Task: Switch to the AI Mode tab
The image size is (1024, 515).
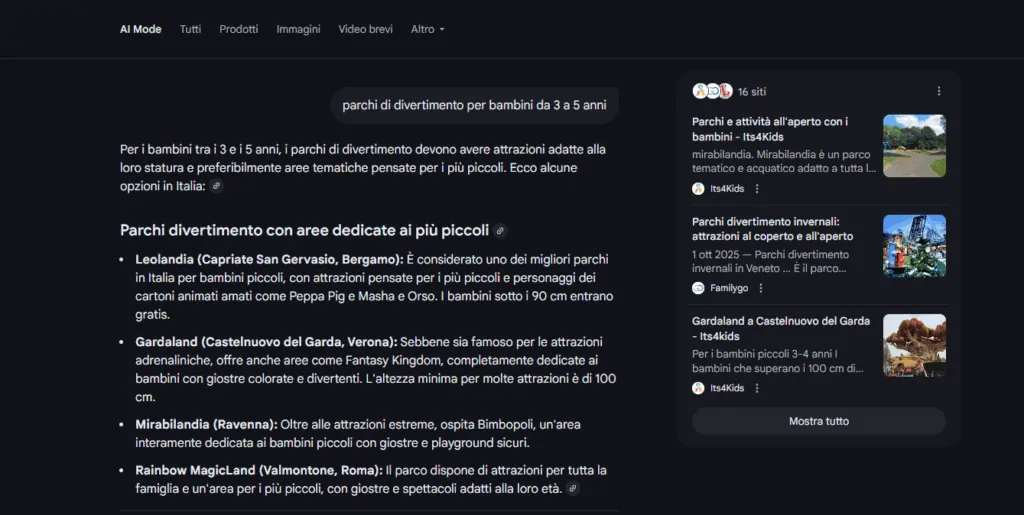Action: click(x=140, y=29)
